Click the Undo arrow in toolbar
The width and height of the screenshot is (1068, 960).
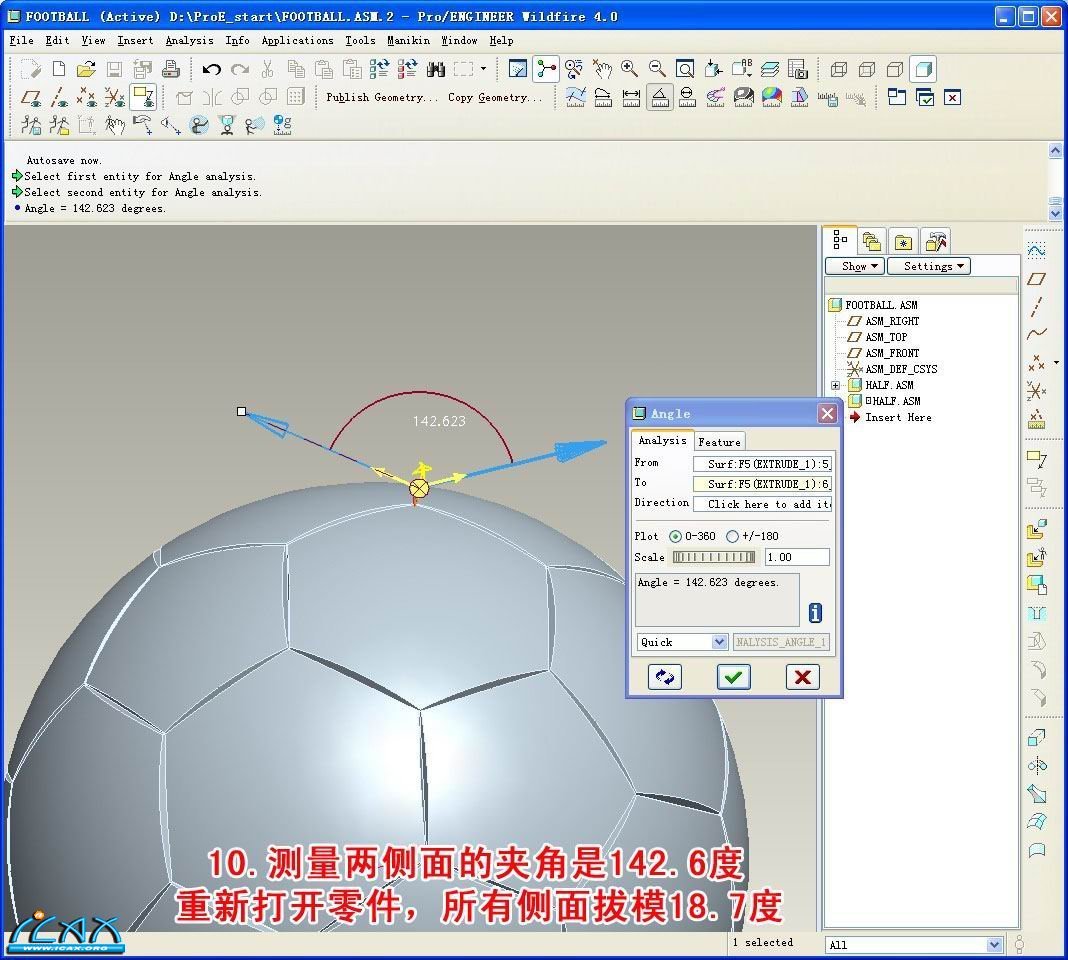211,69
